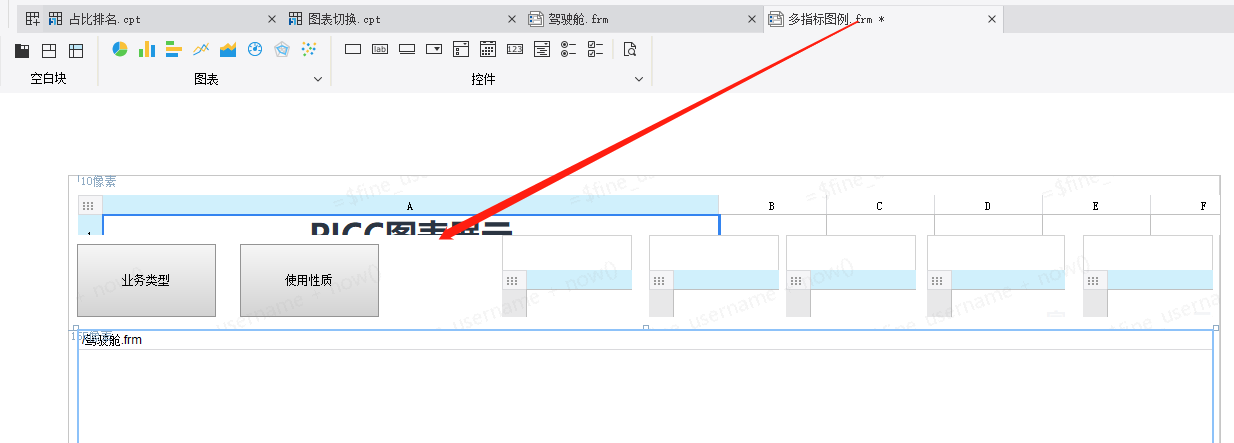Close the 多指标图例.frm tab
This screenshot has height=443, width=1234.
992,19
